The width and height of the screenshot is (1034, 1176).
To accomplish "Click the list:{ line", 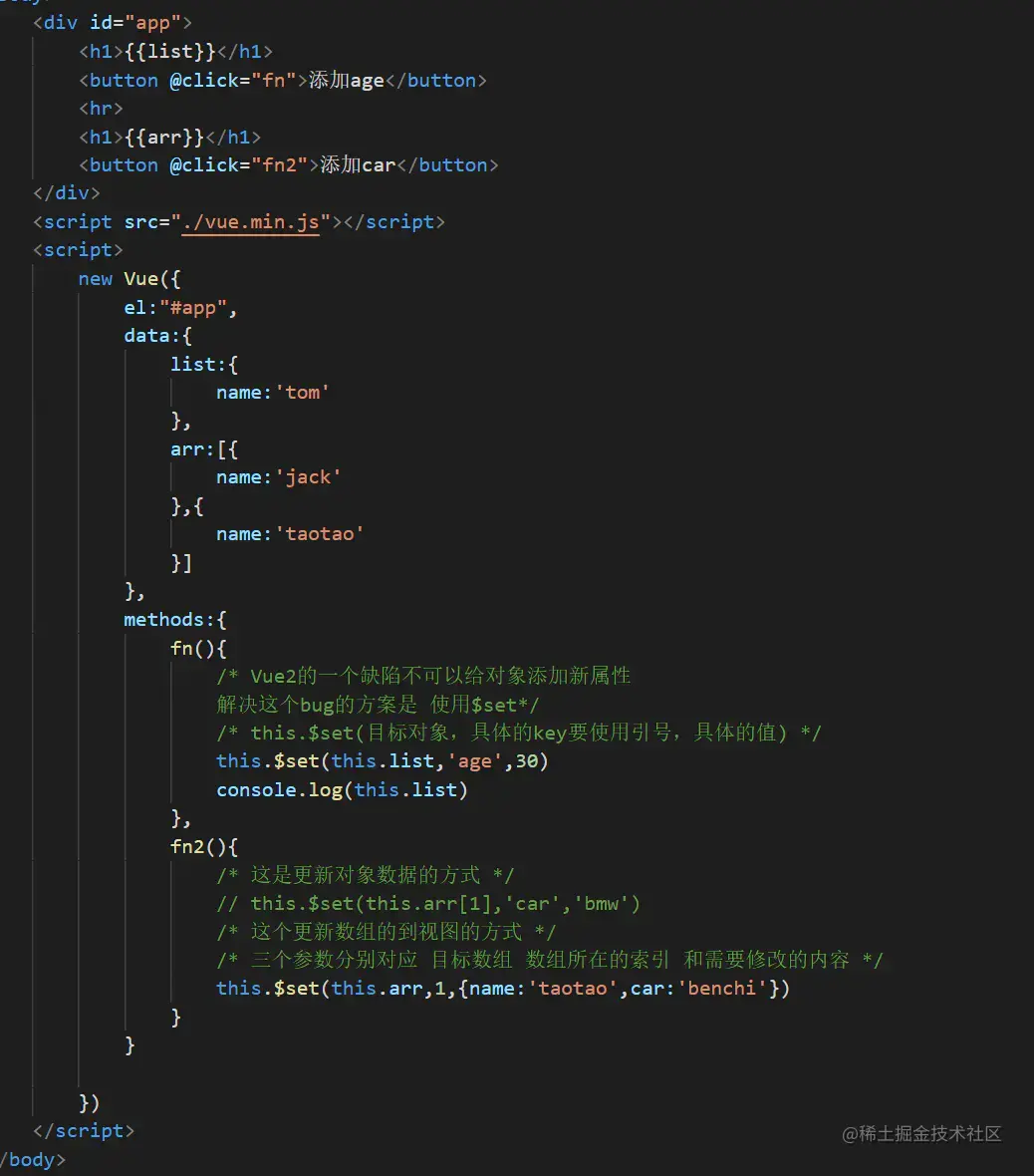I will (204, 365).
